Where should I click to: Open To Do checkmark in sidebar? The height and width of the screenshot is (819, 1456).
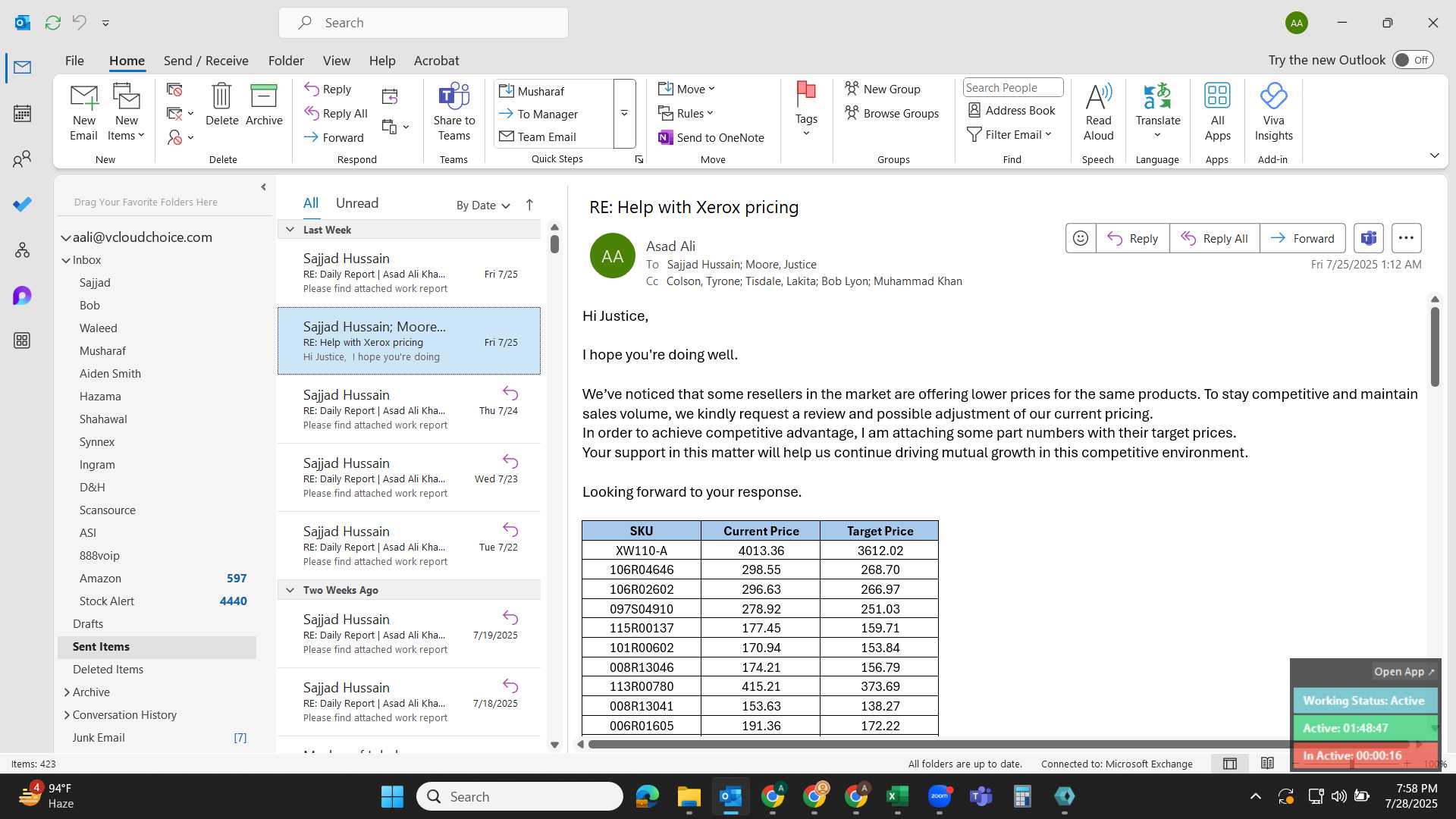[x=22, y=205]
